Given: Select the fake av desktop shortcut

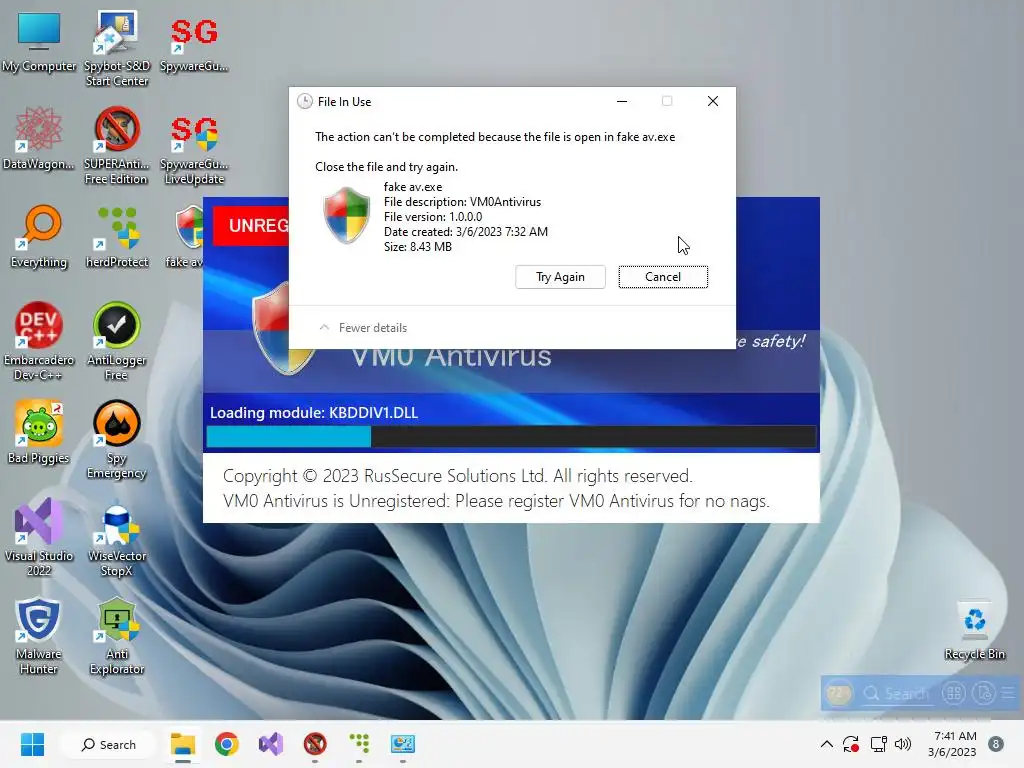Looking at the screenshot, I should [188, 236].
